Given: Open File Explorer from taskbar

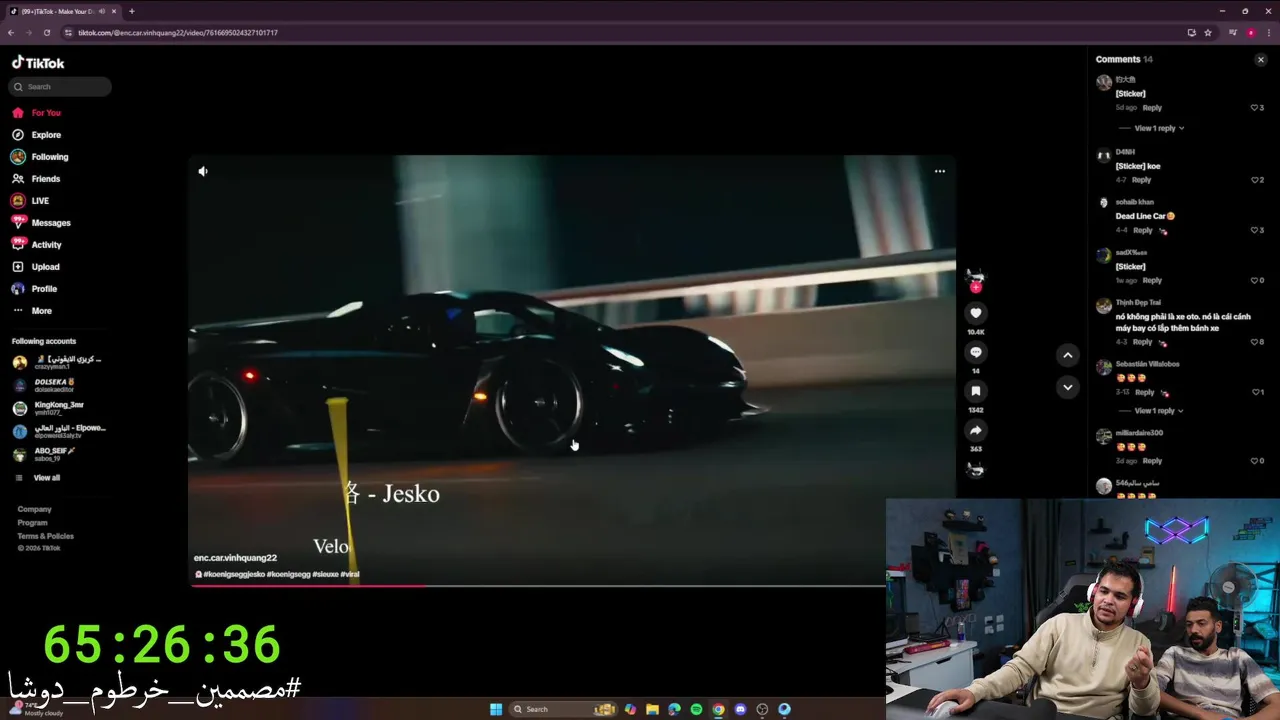Looking at the screenshot, I should tap(652, 709).
